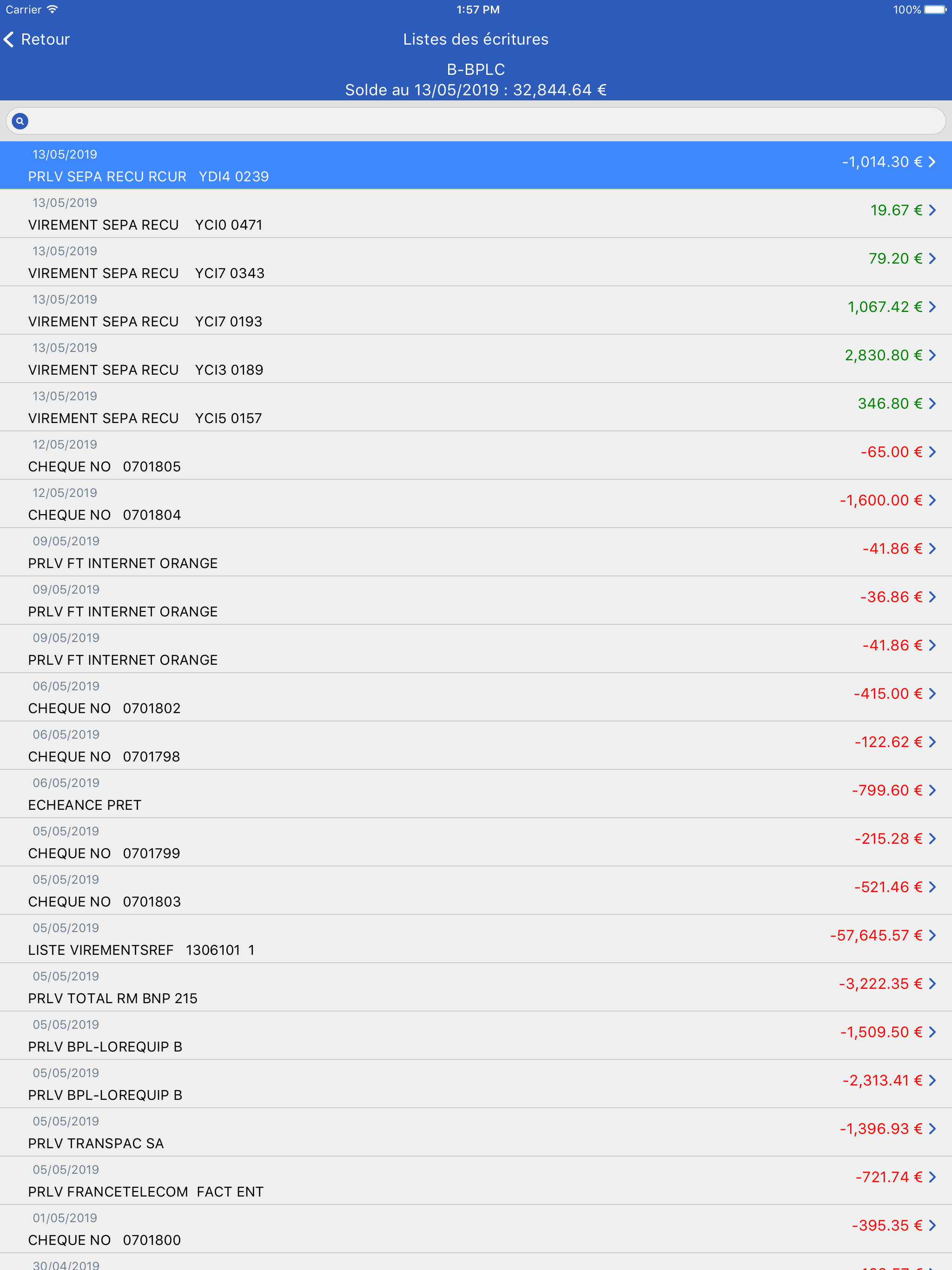Expand chevron beside 19.67 € amount
This screenshot has height=1270, width=952.
click(932, 211)
